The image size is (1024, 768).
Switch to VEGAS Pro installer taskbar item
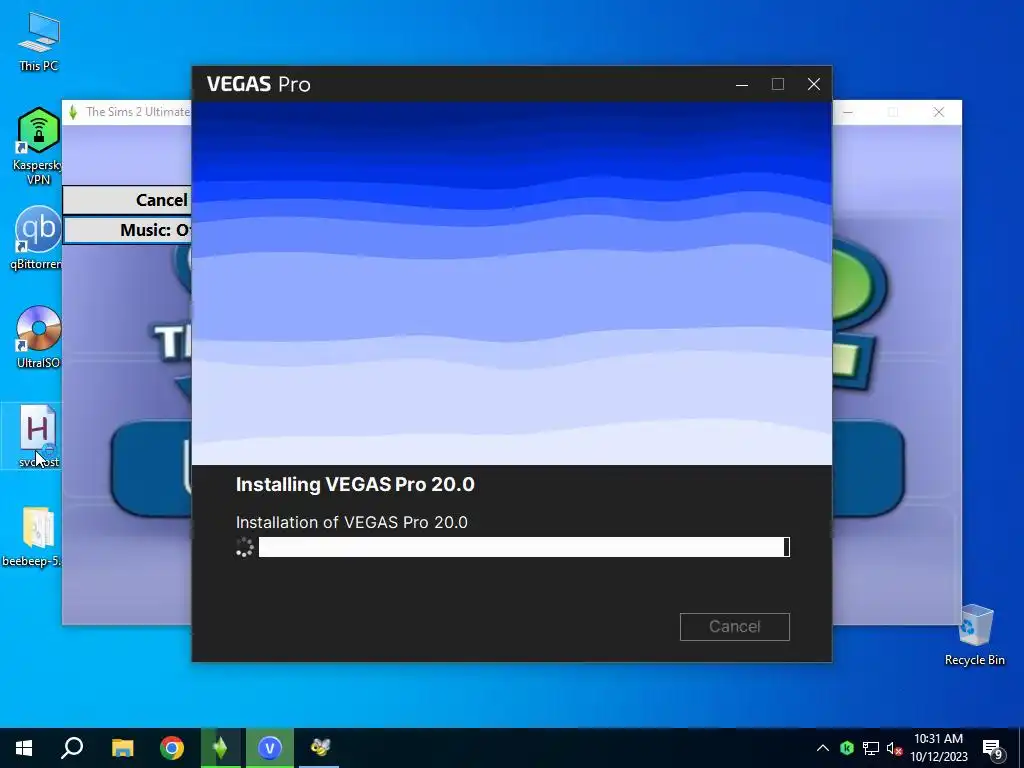tap(270, 748)
